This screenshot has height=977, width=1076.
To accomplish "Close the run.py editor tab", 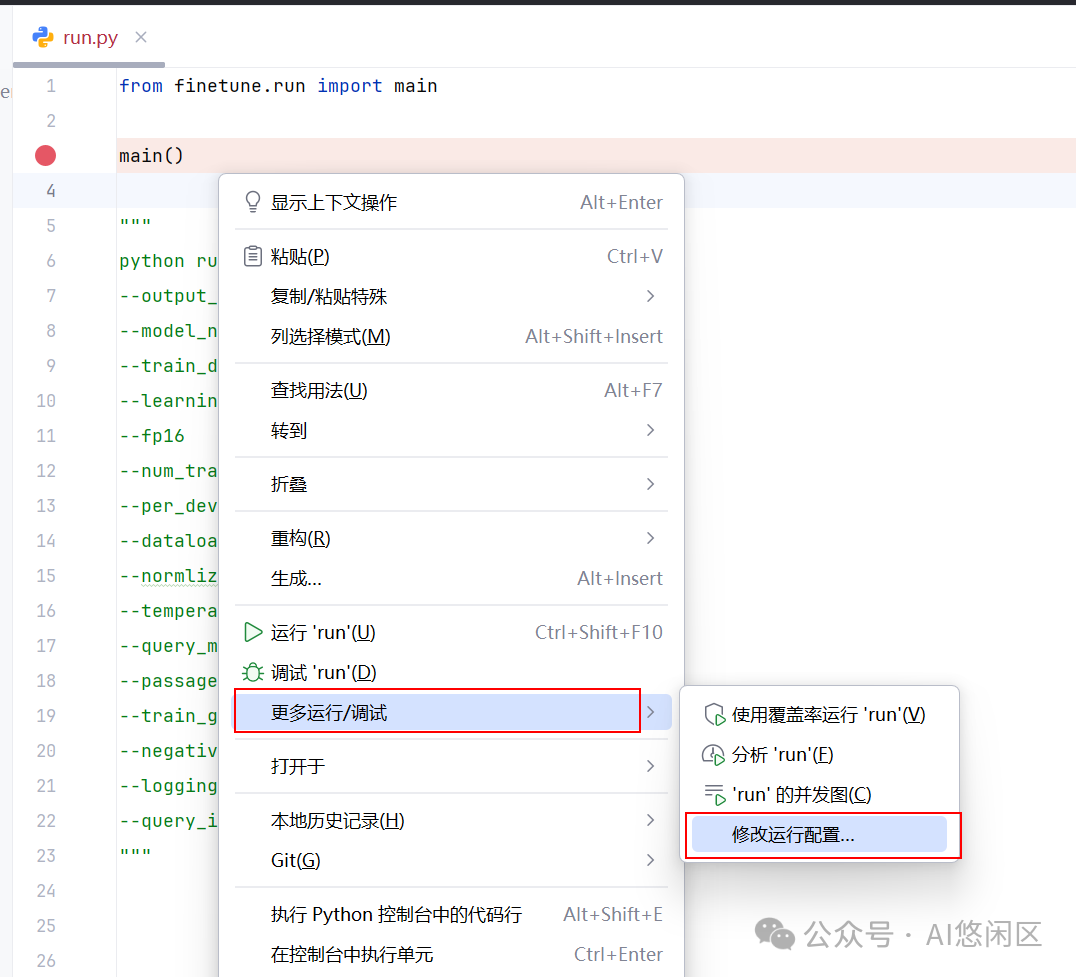I will coord(141,36).
